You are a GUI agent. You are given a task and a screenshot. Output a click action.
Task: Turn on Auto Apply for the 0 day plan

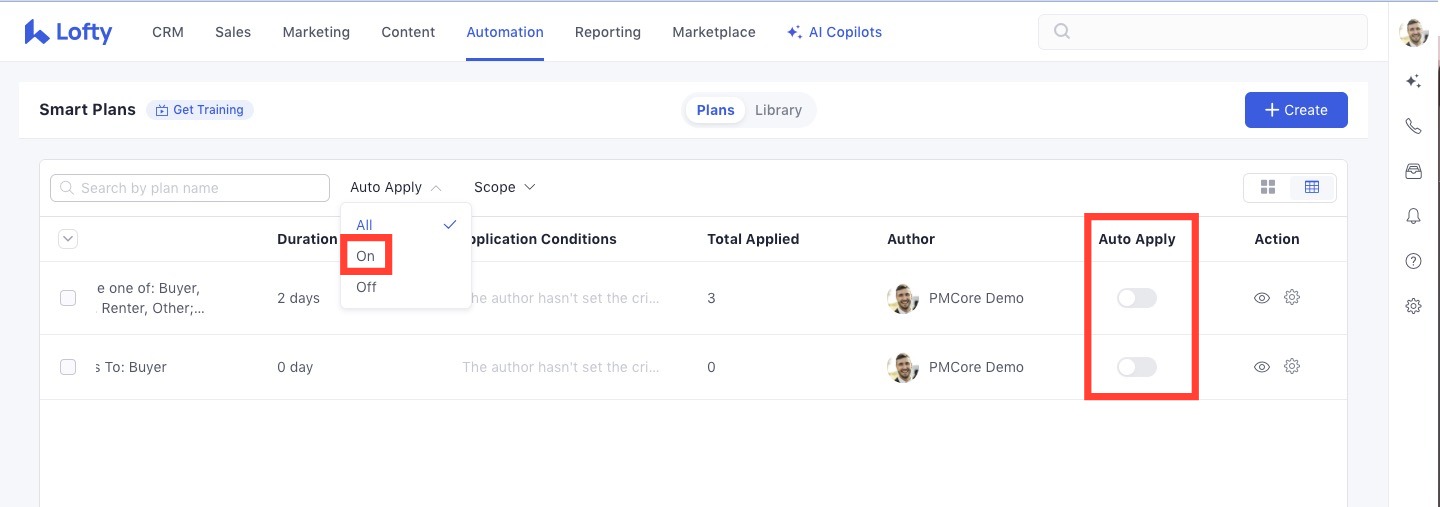point(1136,367)
